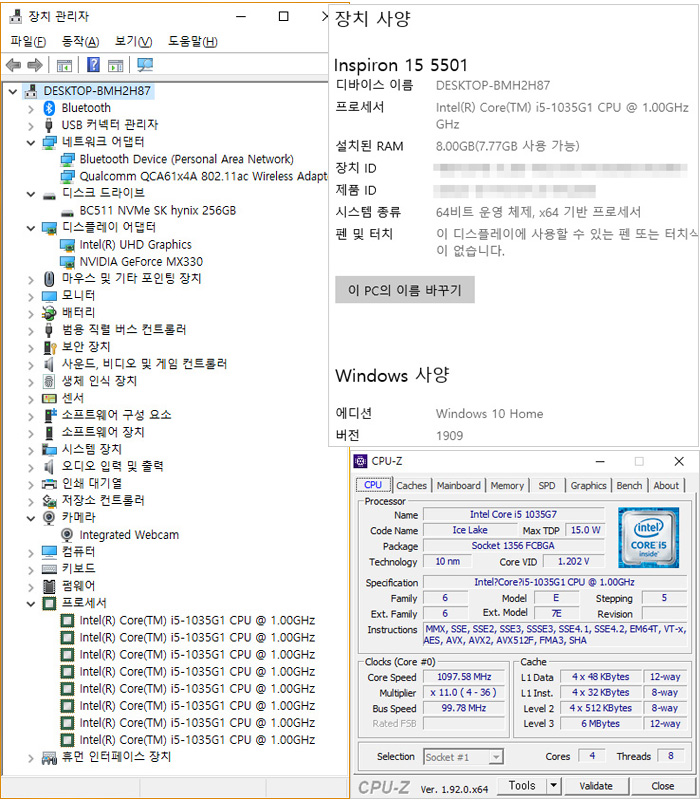Select the 오디오 입력 및 출력 category
700x803 pixels.
click(x=112, y=466)
